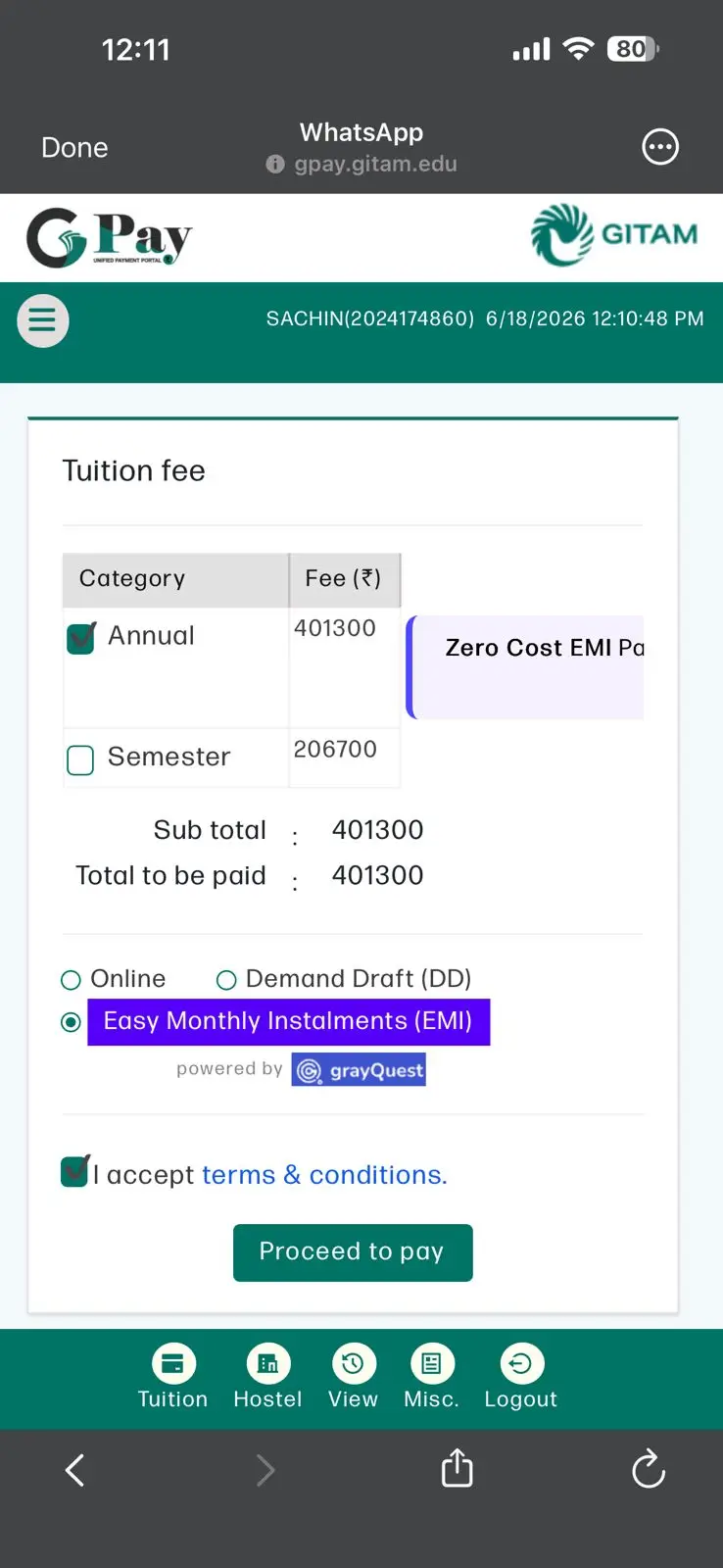This screenshot has height=1568, width=723.
Task: Tap Done to close the browser
Action: (74, 148)
